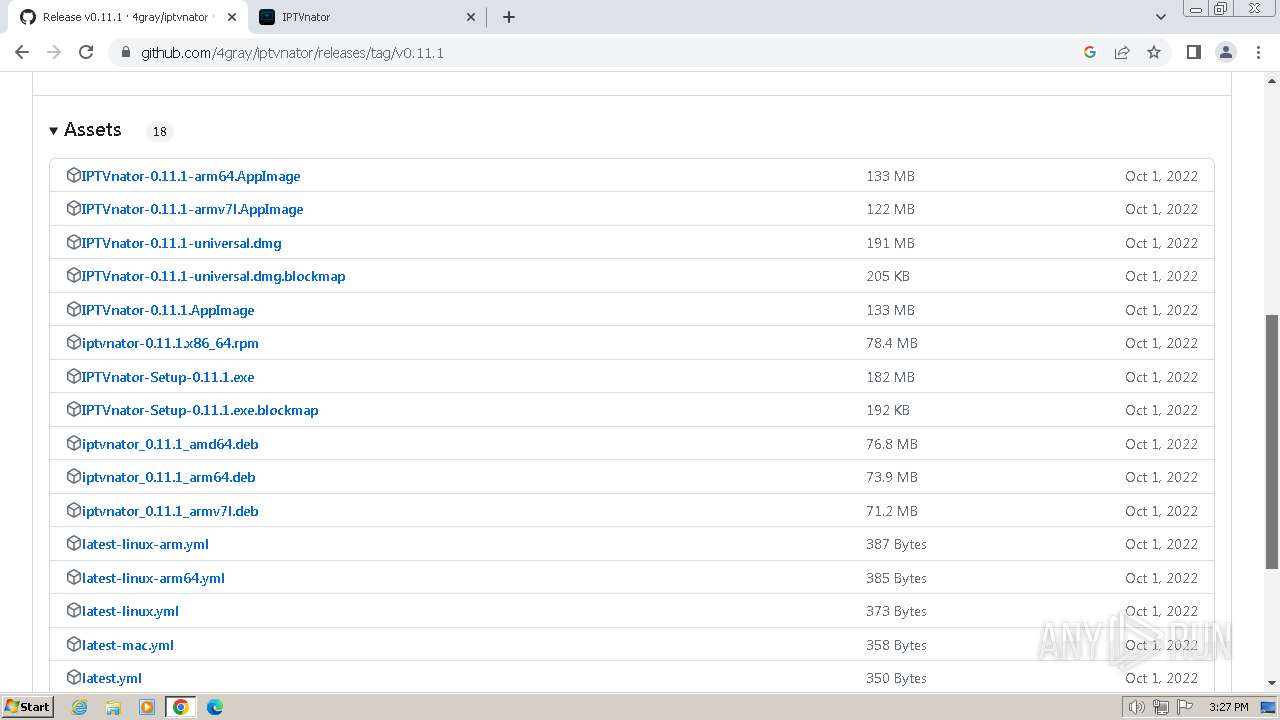Open a new browser tab
1280x720 pixels.
tap(508, 17)
